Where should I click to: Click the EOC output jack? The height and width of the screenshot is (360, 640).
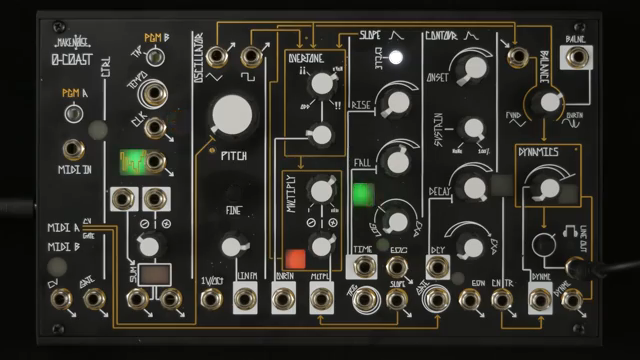(396, 267)
